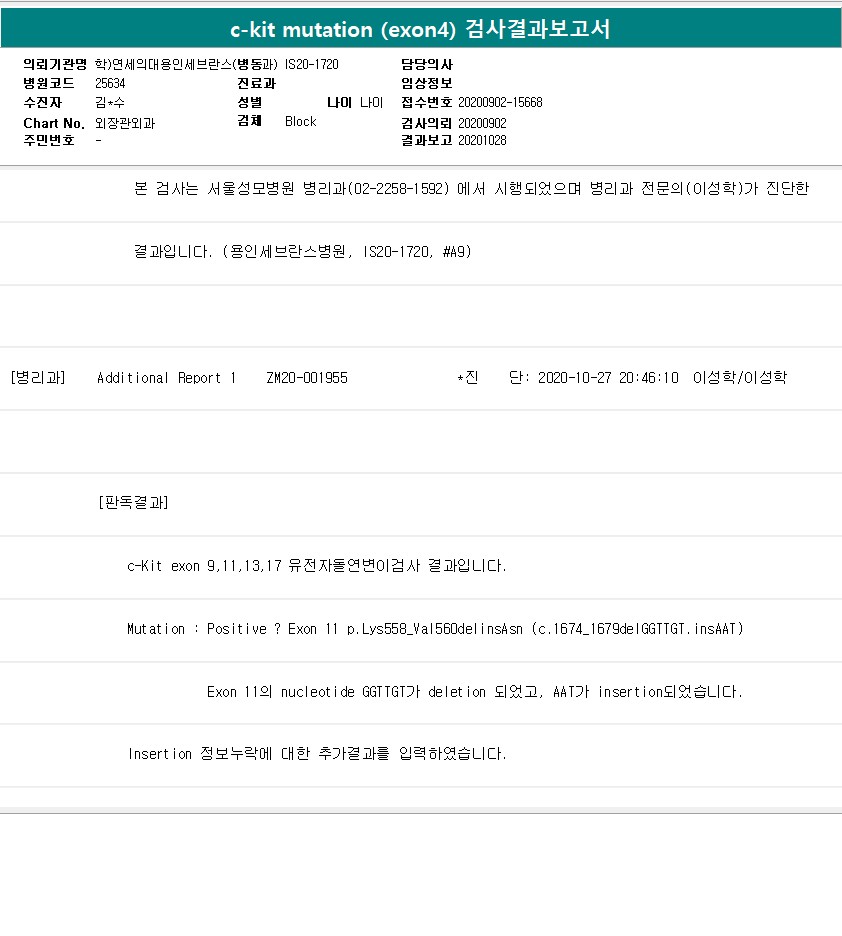Select report date '20201028'
Image resolution: width=842 pixels, height=936 pixels.
click(482, 140)
